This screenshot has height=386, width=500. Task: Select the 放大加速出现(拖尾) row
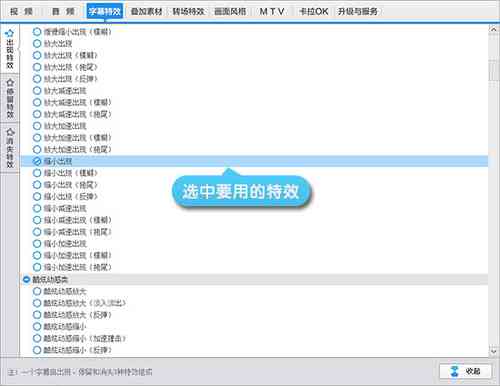point(72,149)
